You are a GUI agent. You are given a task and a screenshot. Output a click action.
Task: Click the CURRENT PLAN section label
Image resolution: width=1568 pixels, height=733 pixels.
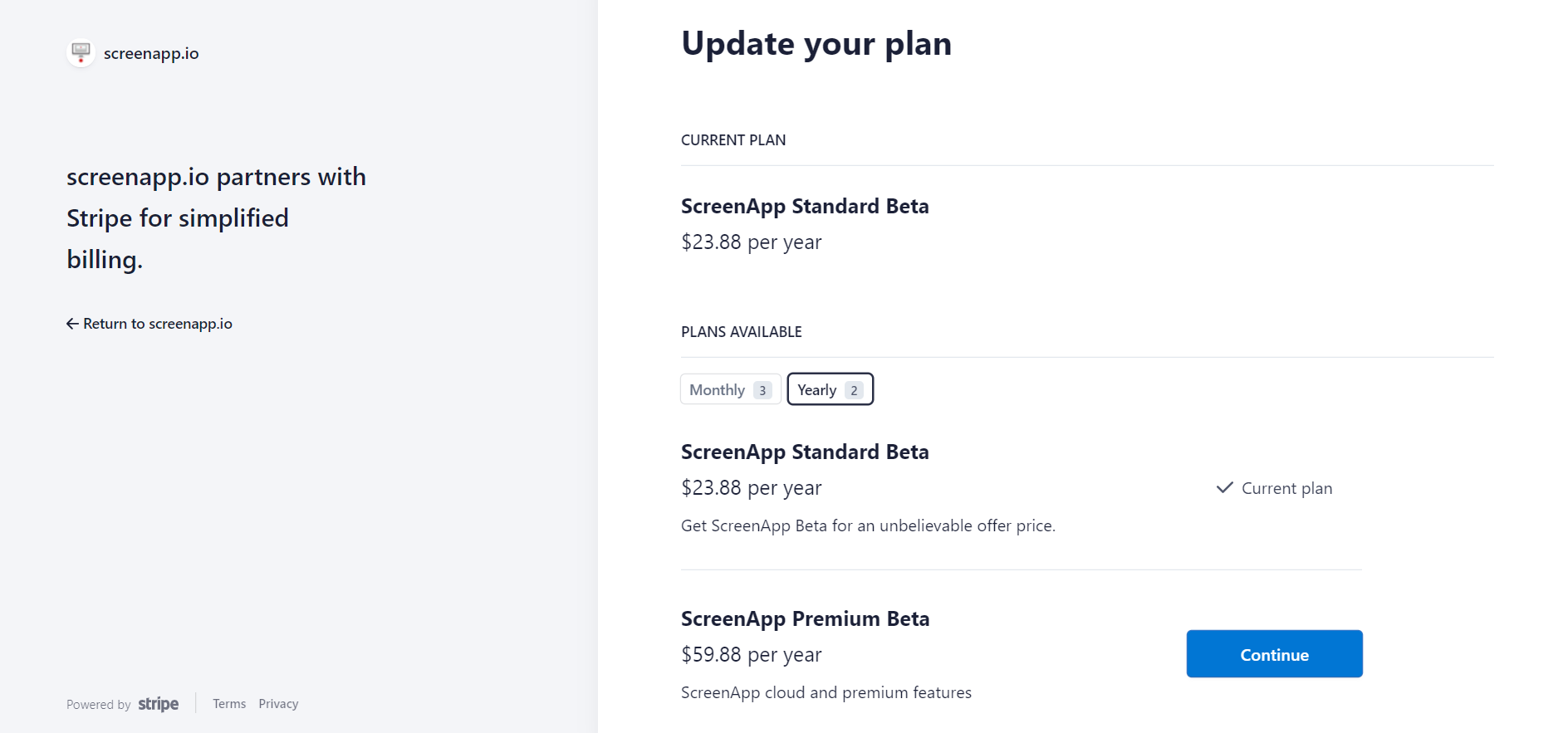733,140
